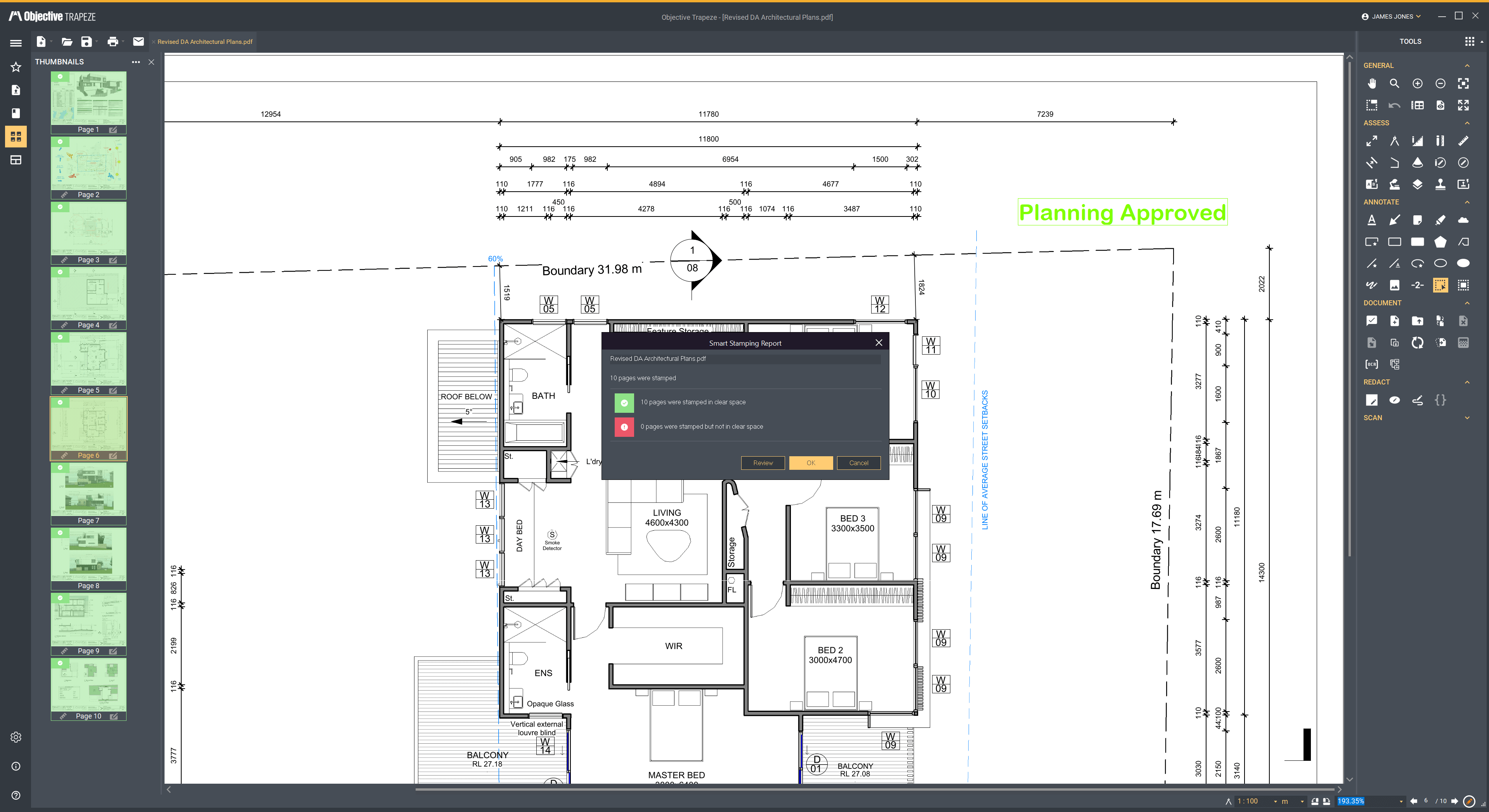Select the Highlighter annotation tool
The image size is (1489, 812).
1440,220
